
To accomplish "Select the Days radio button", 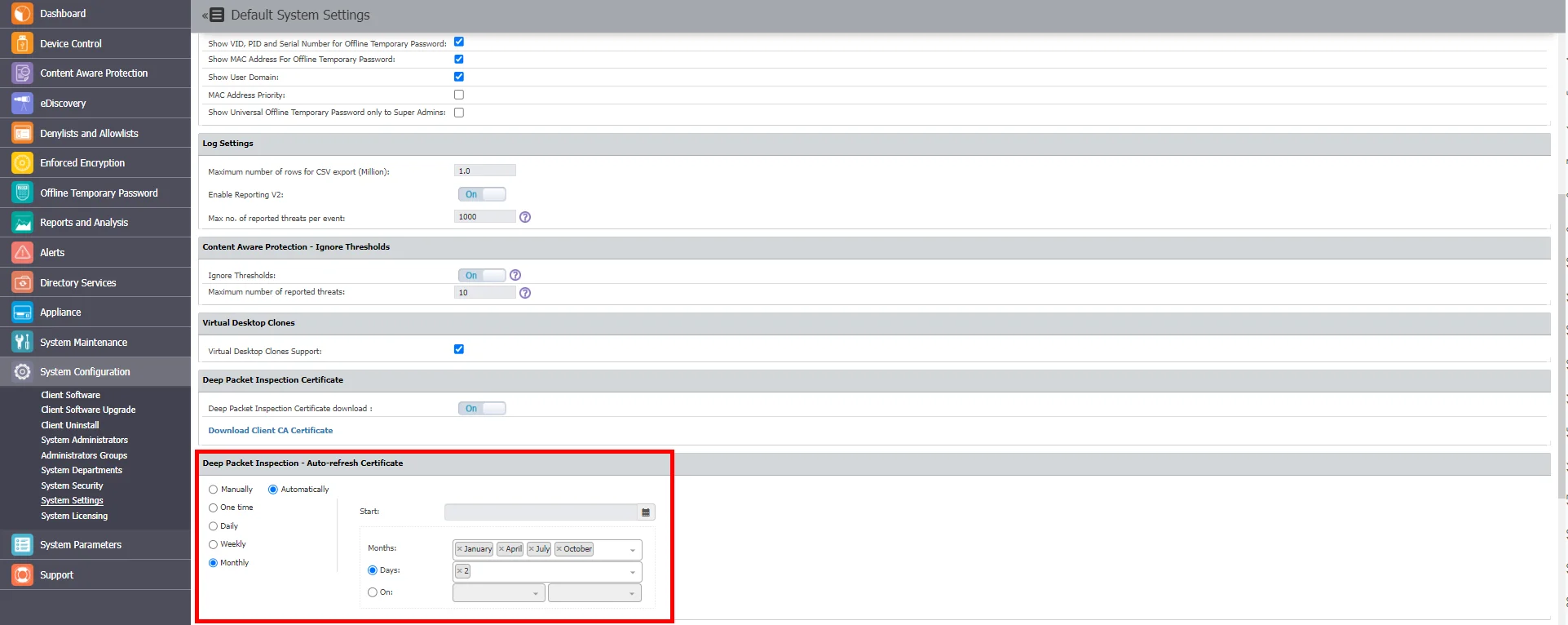I will click(373, 570).
